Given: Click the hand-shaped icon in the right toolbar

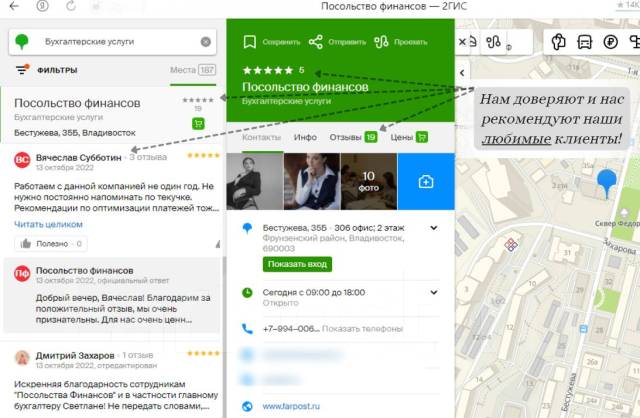Looking at the screenshot, I should click(558, 42).
